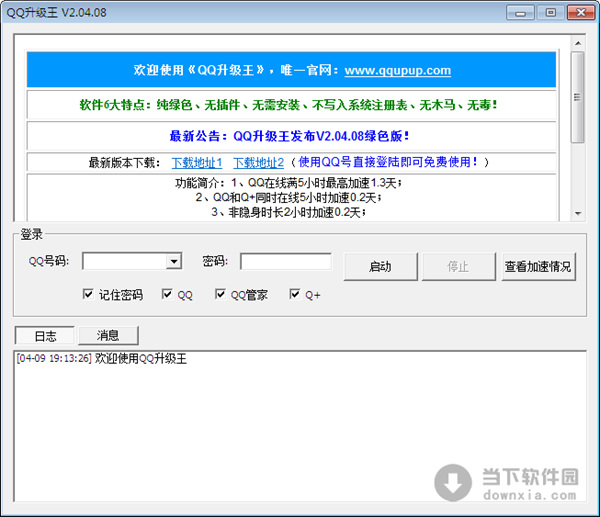Focus the 密码 password field
This screenshot has width=600, height=517.
[x=285, y=262]
